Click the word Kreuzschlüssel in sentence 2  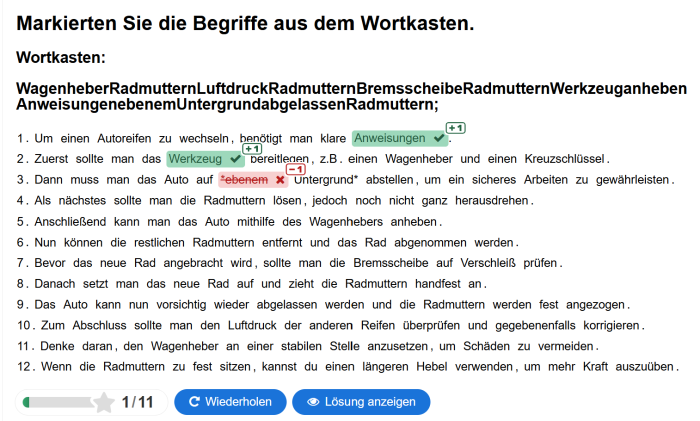click(x=564, y=159)
